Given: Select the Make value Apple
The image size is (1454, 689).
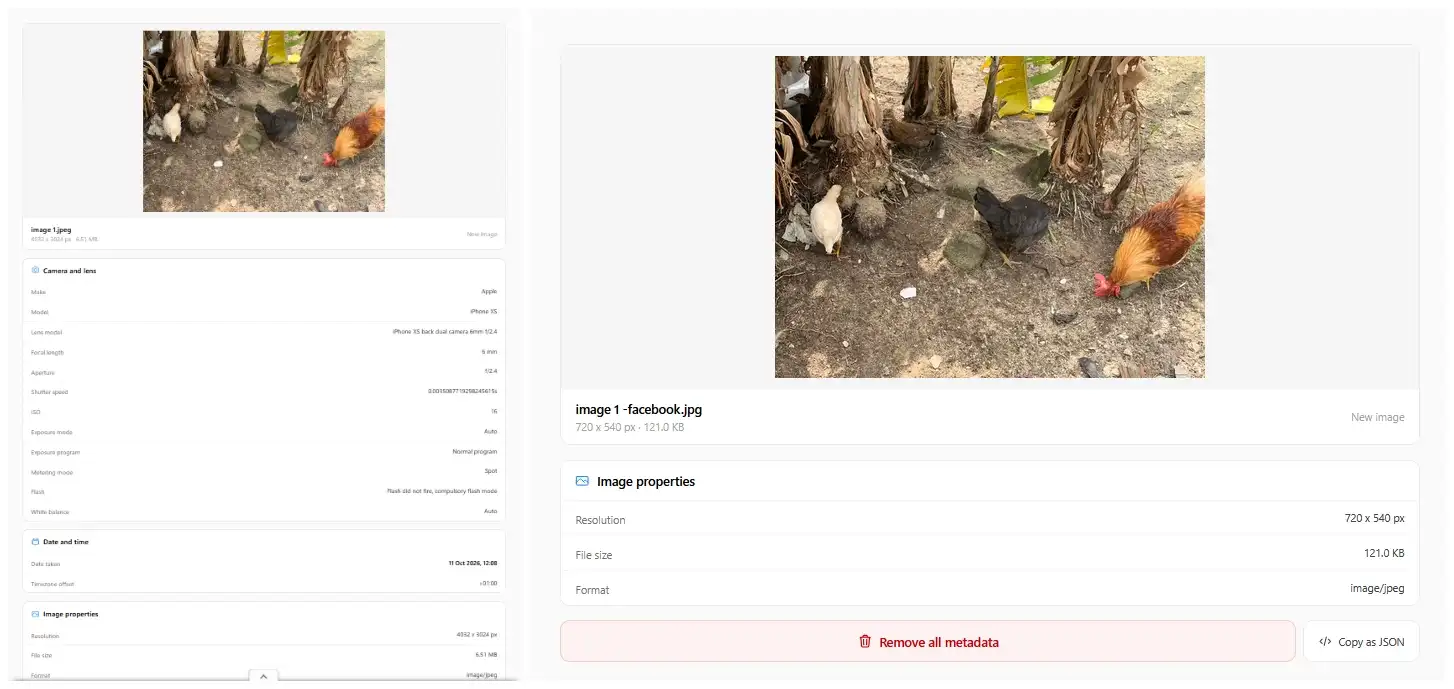Looking at the screenshot, I should [x=489, y=291].
